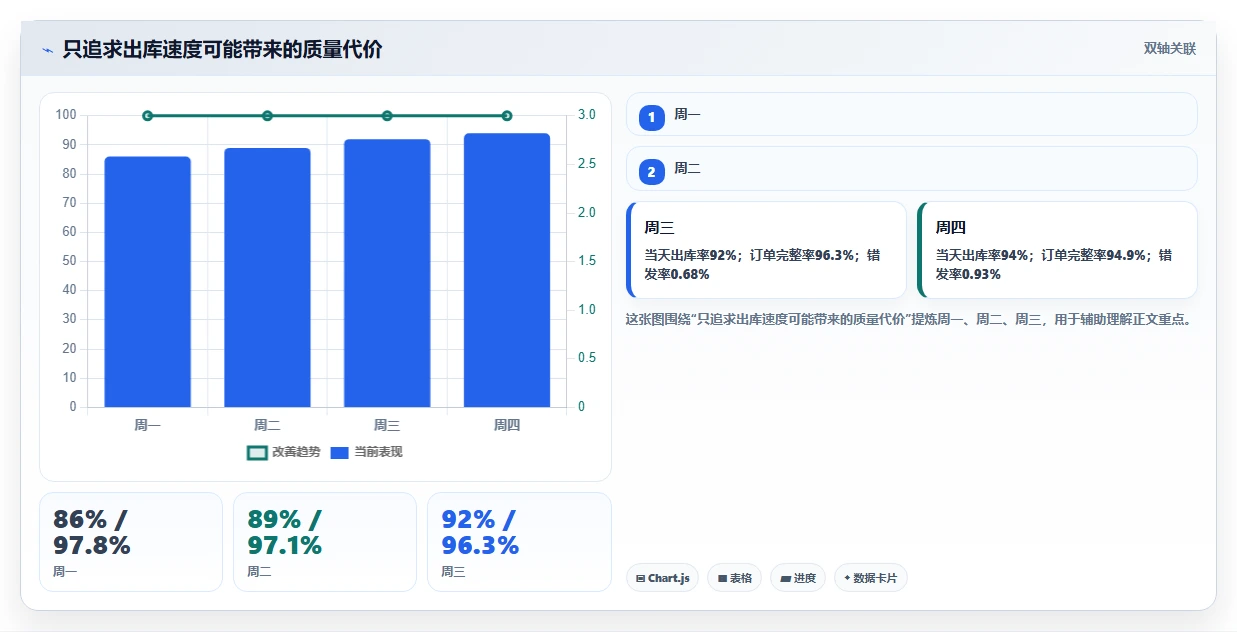Toggle the 当前表现 legend item
Image resolution: width=1237 pixels, height=632 pixels.
pyautogui.click(x=366, y=452)
